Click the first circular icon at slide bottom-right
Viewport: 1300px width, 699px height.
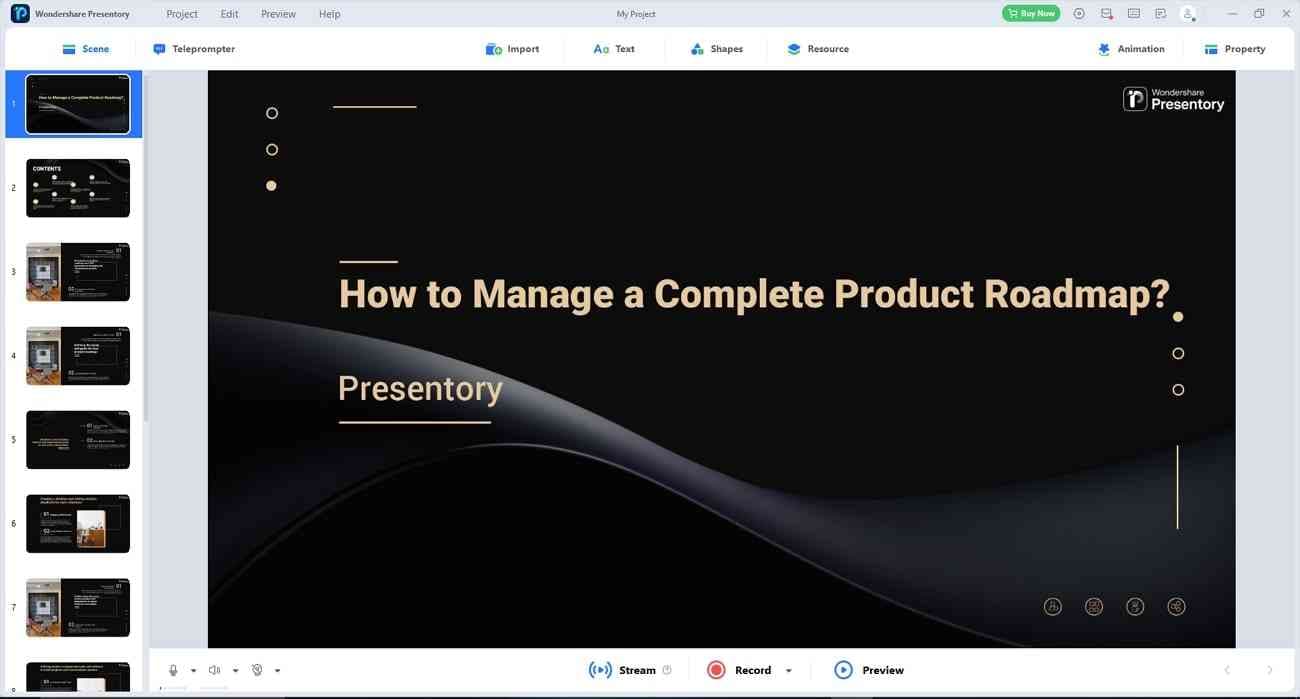[x=1052, y=606]
